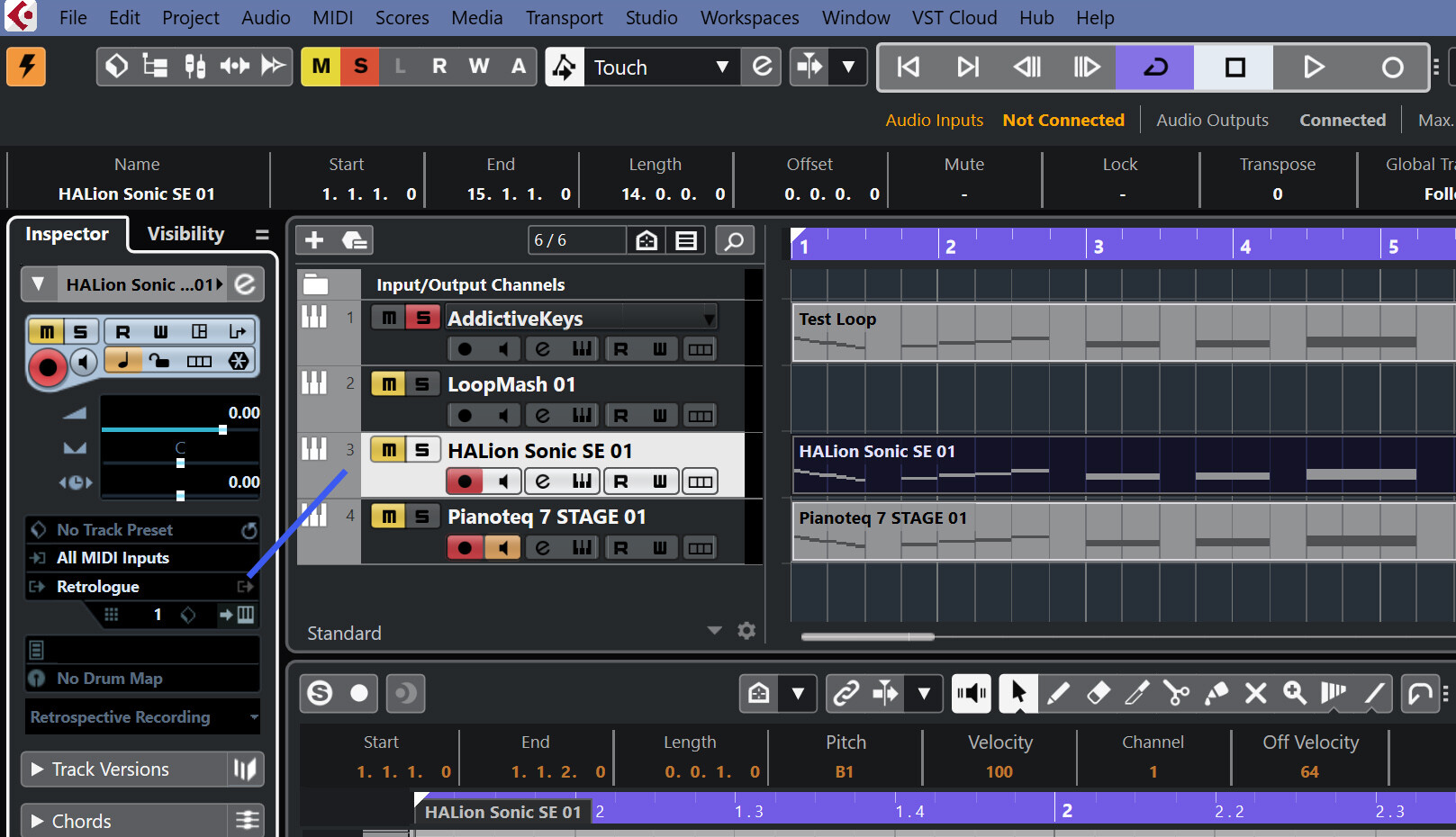
Task: Expand the Track Versions section
Action: click(38, 769)
